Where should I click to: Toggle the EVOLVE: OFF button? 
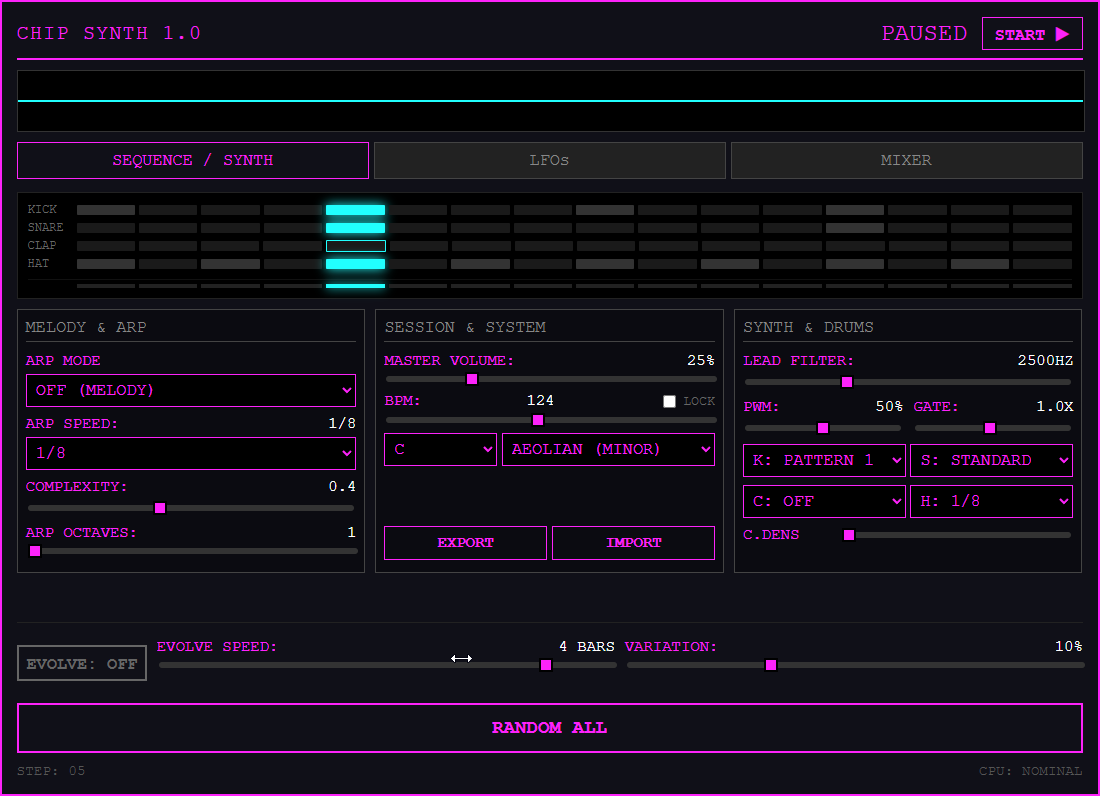click(x=82, y=663)
